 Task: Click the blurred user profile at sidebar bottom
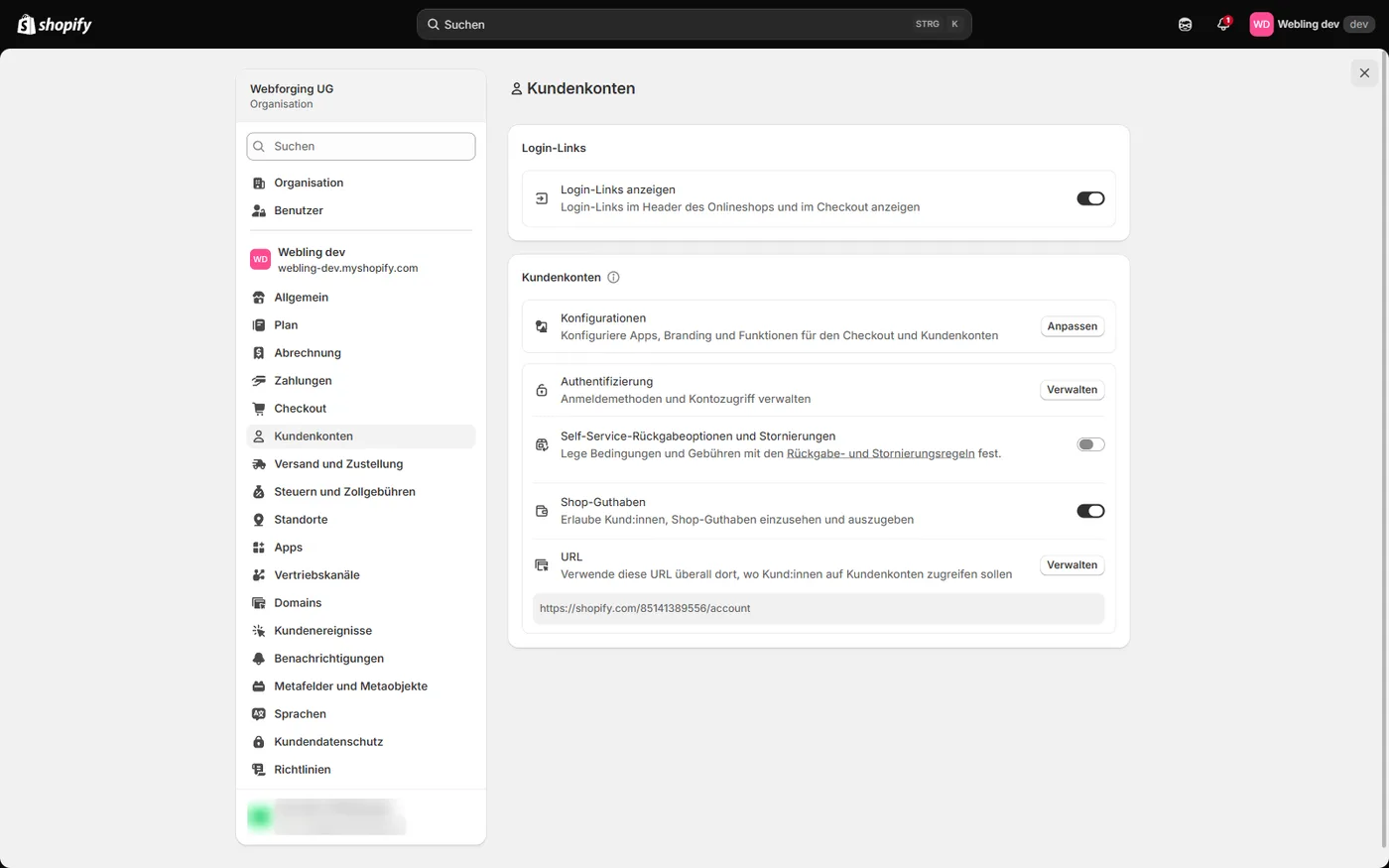point(327,816)
